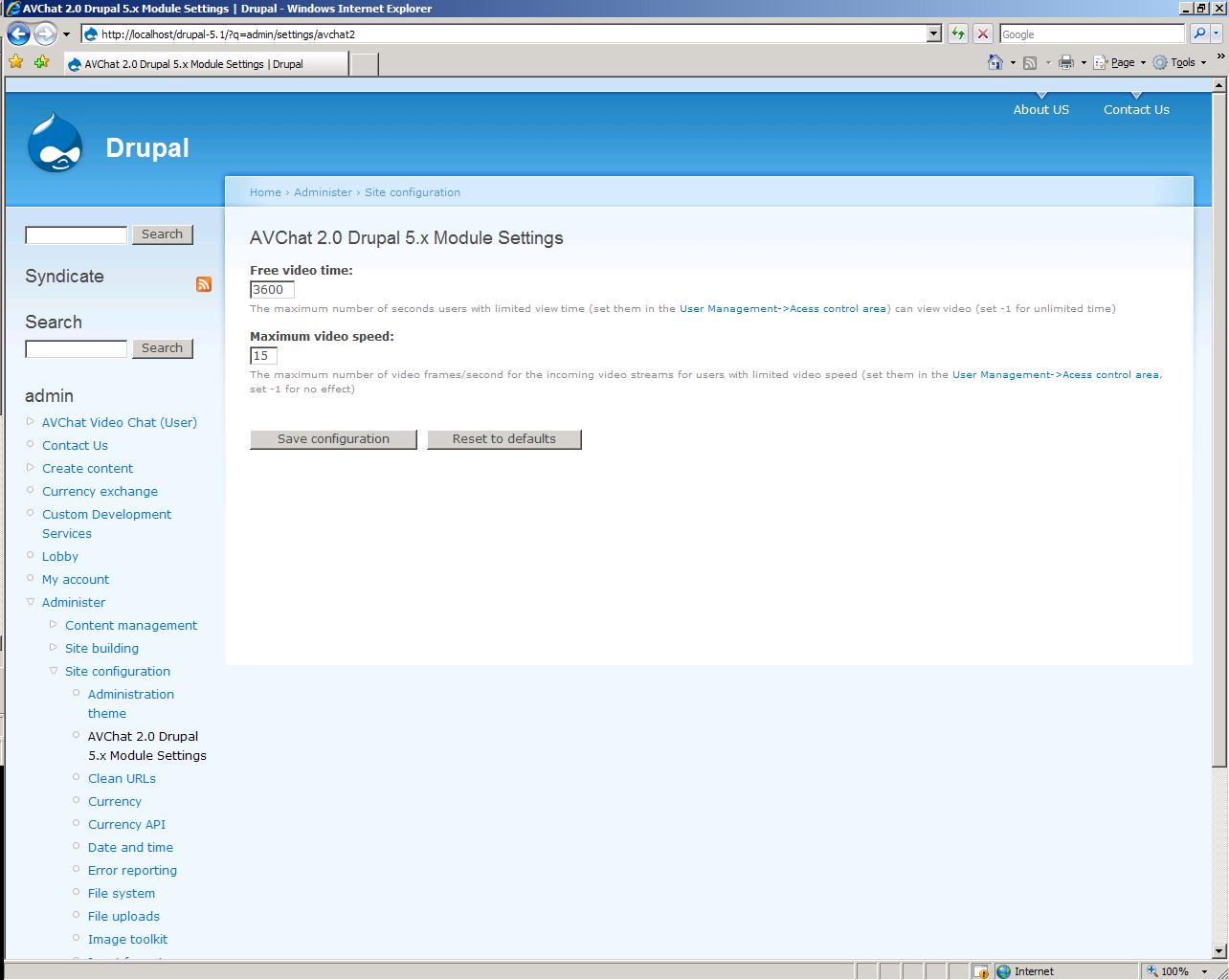Click the top sidebar Search button
Image resolution: width=1229 pixels, height=980 pixels.
(x=162, y=234)
